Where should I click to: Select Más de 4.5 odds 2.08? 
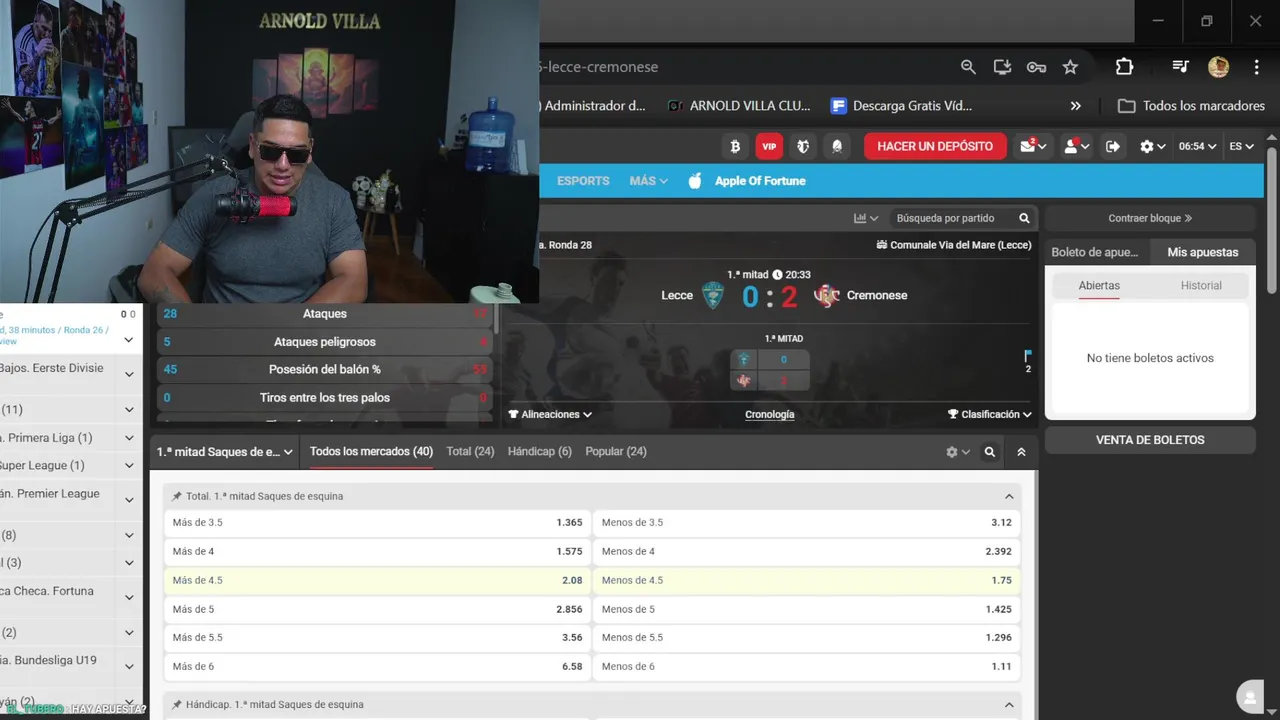[x=377, y=580]
